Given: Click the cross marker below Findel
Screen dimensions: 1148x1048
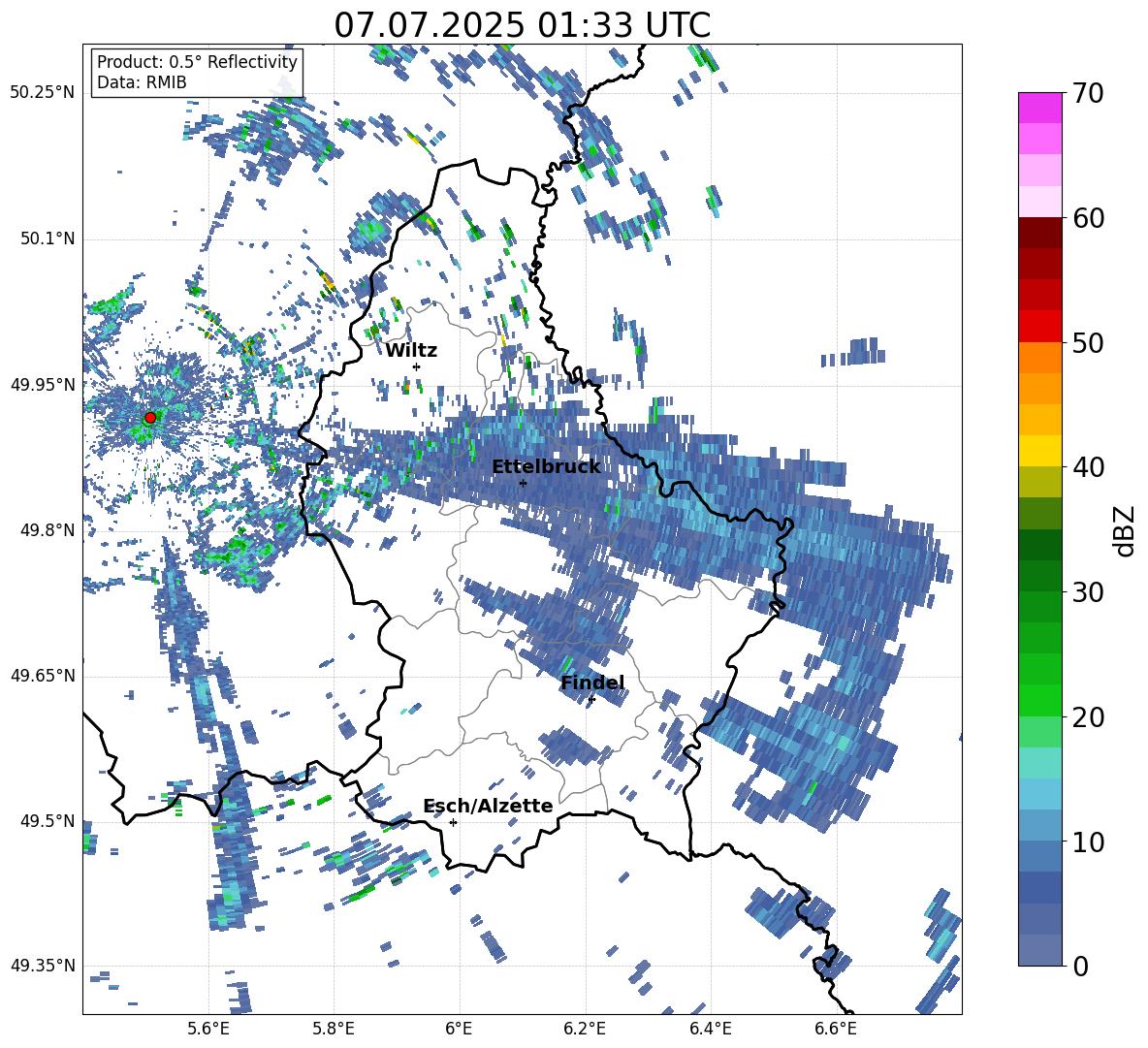Looking at the screenshot, I should (x=591, y=700).
